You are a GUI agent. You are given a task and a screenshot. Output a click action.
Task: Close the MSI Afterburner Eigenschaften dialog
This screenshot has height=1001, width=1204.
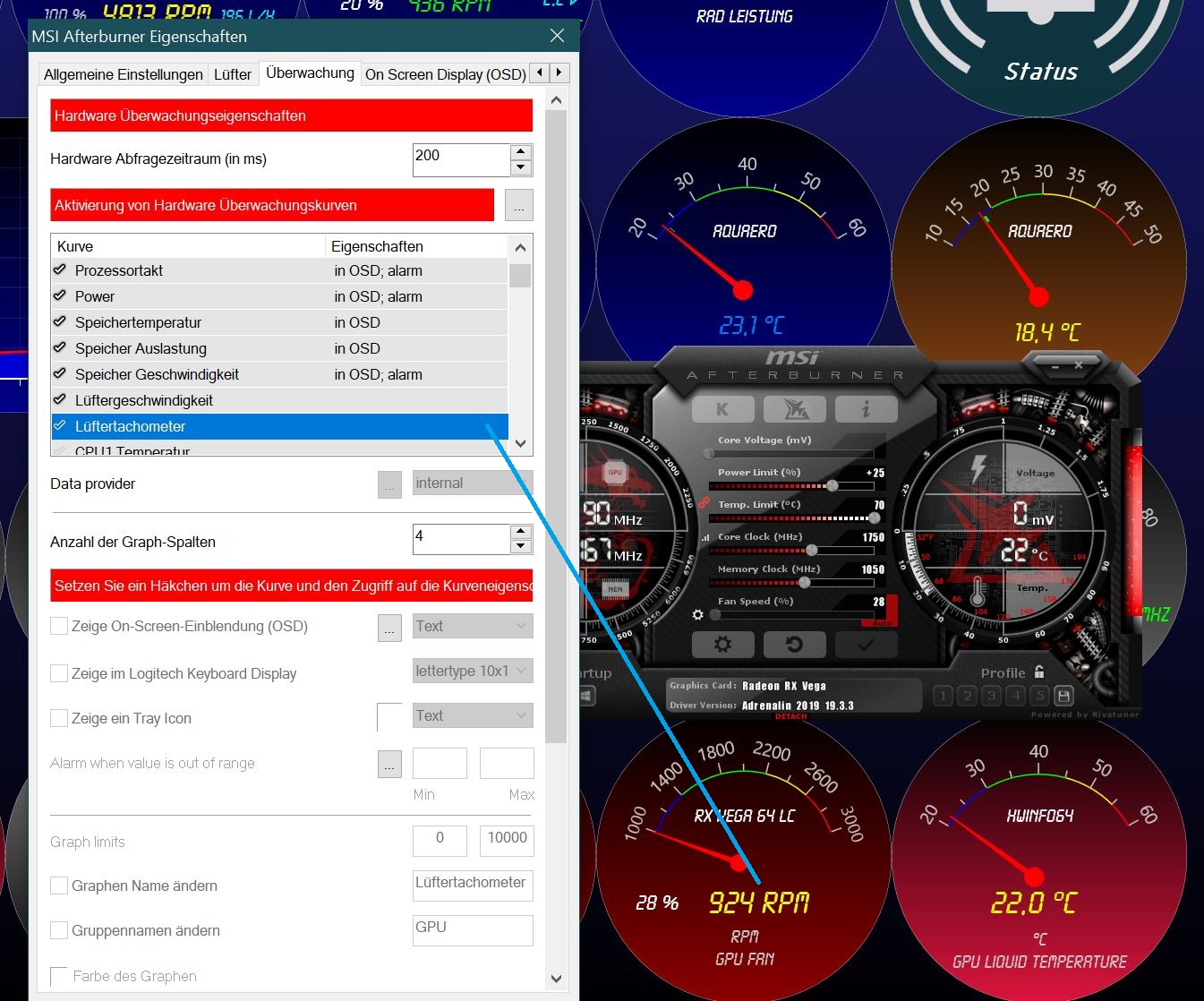tap(557, 36)
